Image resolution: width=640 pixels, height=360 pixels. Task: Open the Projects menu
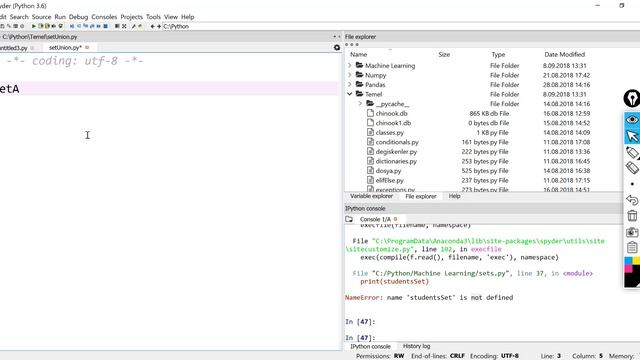pyautogui.click(x=131, y=17)
